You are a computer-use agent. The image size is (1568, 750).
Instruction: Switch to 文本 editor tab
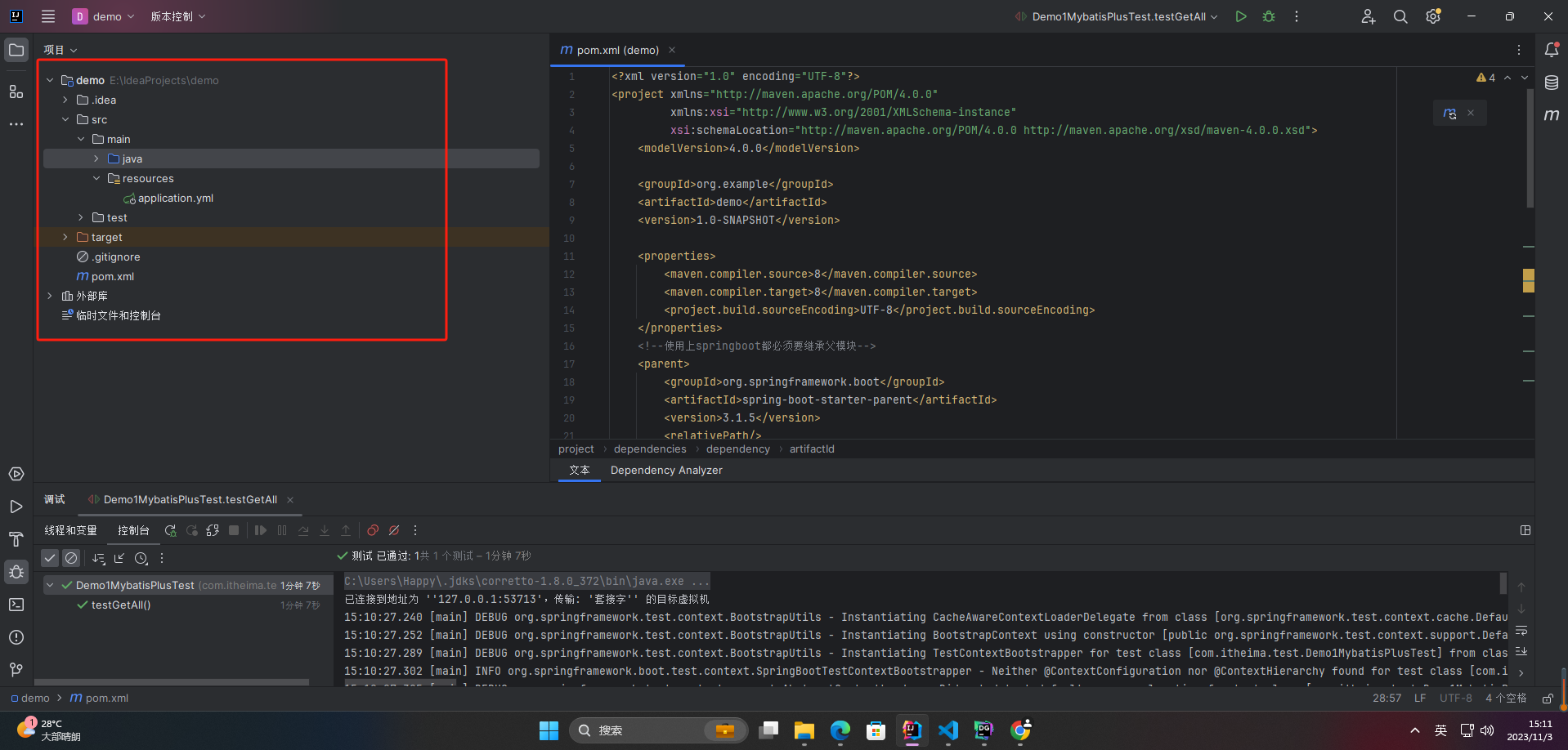580,471
